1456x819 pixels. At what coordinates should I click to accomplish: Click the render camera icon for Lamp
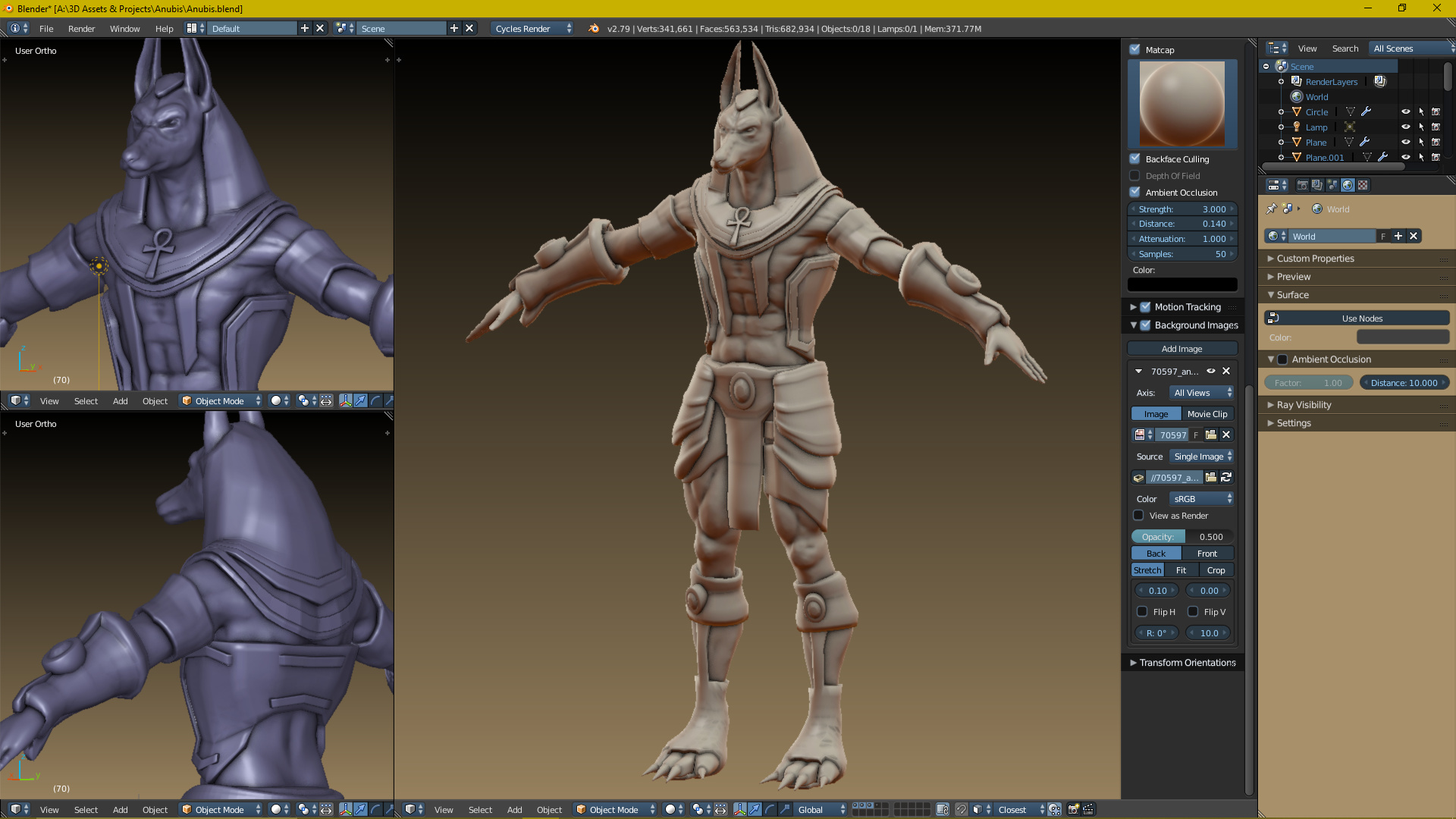(1436, 127)
